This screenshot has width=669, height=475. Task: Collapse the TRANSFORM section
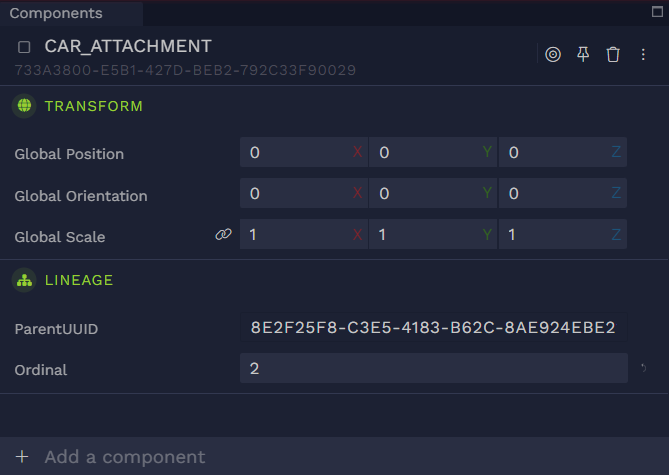(x=93, y=106)
